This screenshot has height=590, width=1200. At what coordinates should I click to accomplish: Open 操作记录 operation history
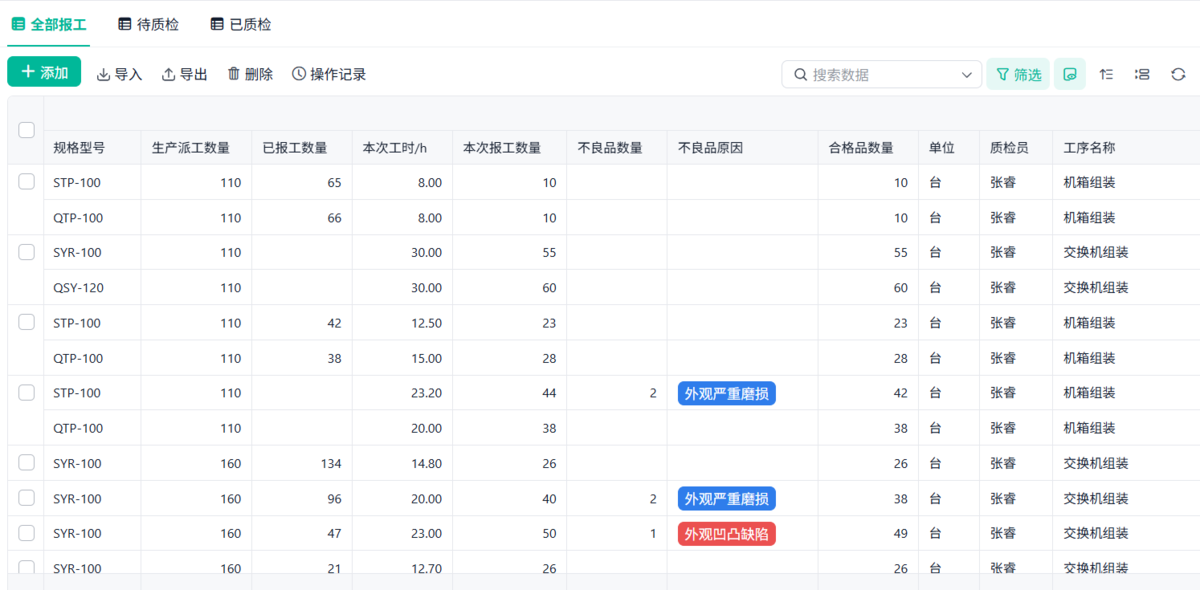coord(329,74)
